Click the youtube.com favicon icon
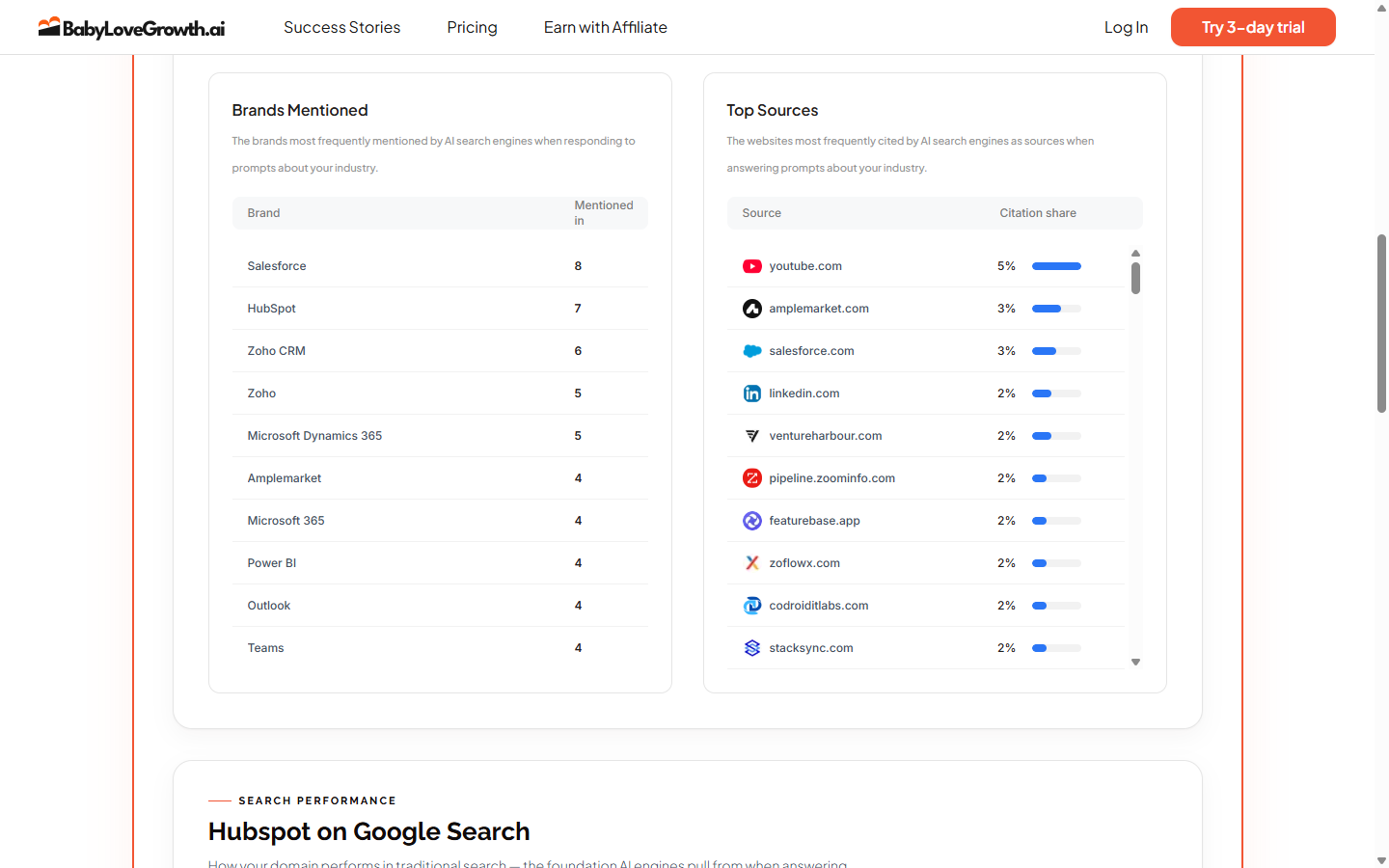The width and height of the screenshot is (1389, 868). (x=752, y=266)
